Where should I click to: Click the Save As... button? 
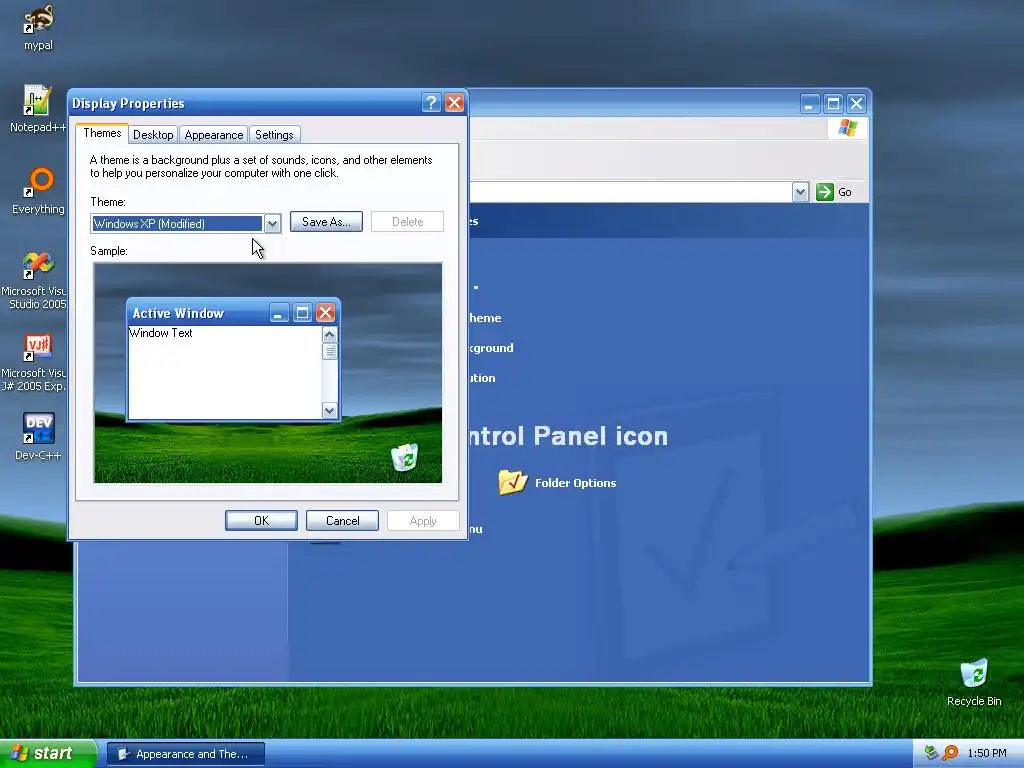327,221
